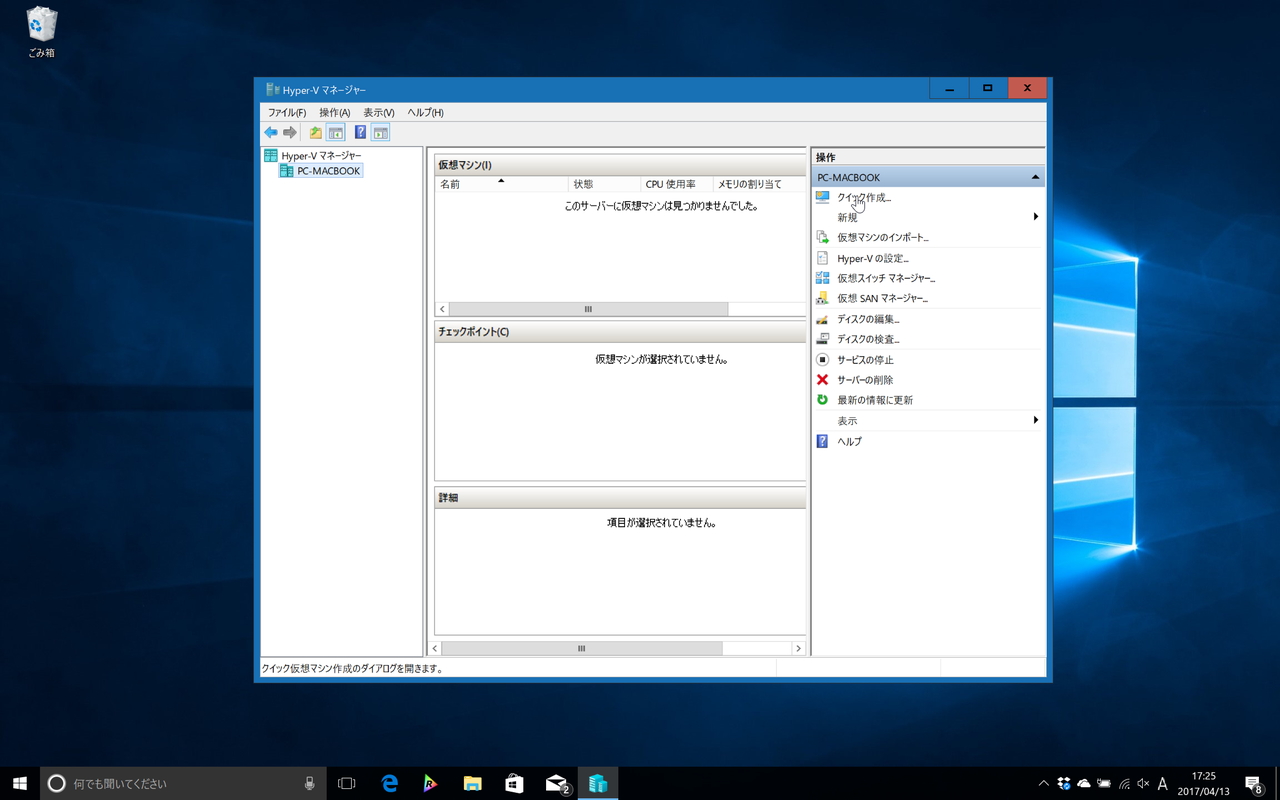Open the 表示(V) menu in the menu bar

point(379,113)
